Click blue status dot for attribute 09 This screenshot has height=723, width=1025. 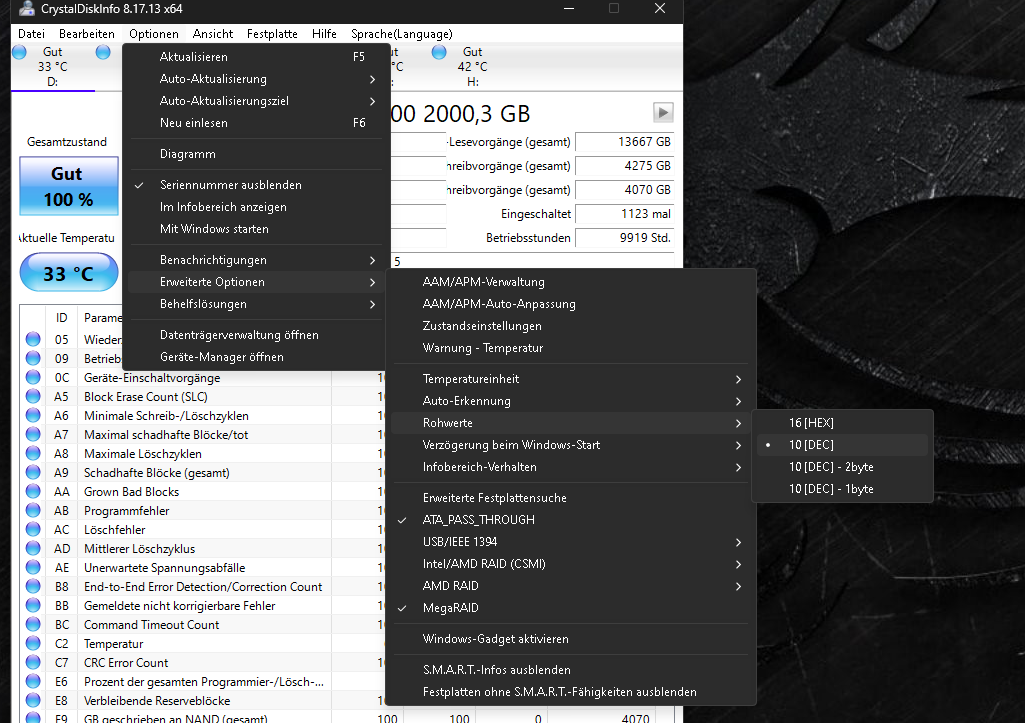33,358
